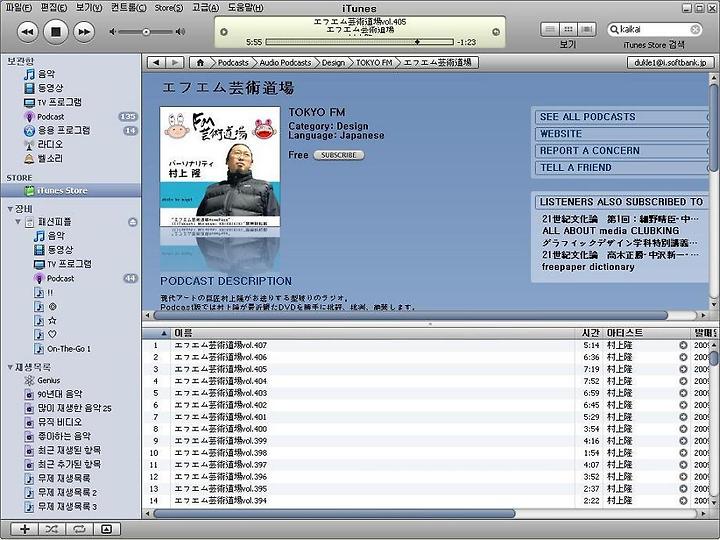Image resolution: width=720 pixels, height=540 pixels.
Task: Select episode vol.407 row
Action: (x=426, y=345)
